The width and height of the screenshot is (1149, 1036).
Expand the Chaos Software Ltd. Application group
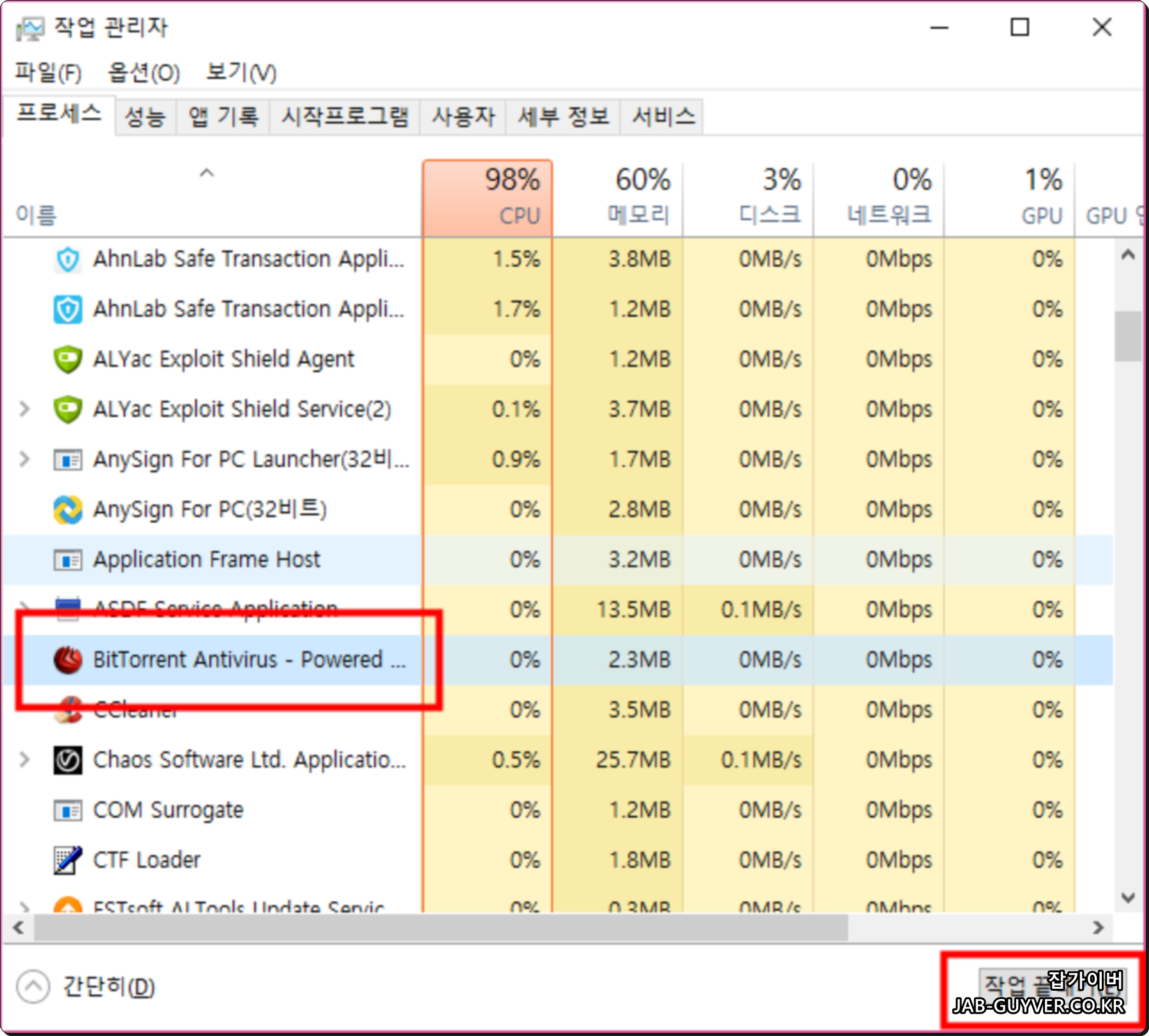[24, 760]
